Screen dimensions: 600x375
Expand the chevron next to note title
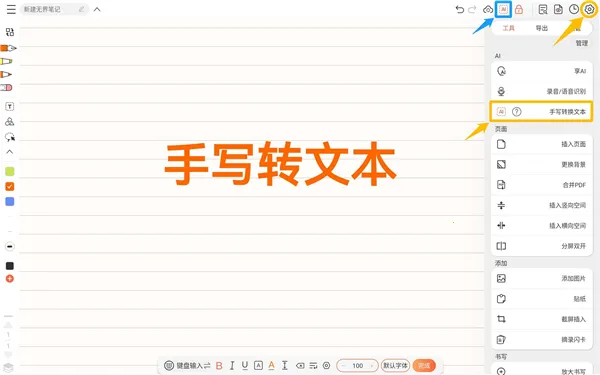point(97,10)
